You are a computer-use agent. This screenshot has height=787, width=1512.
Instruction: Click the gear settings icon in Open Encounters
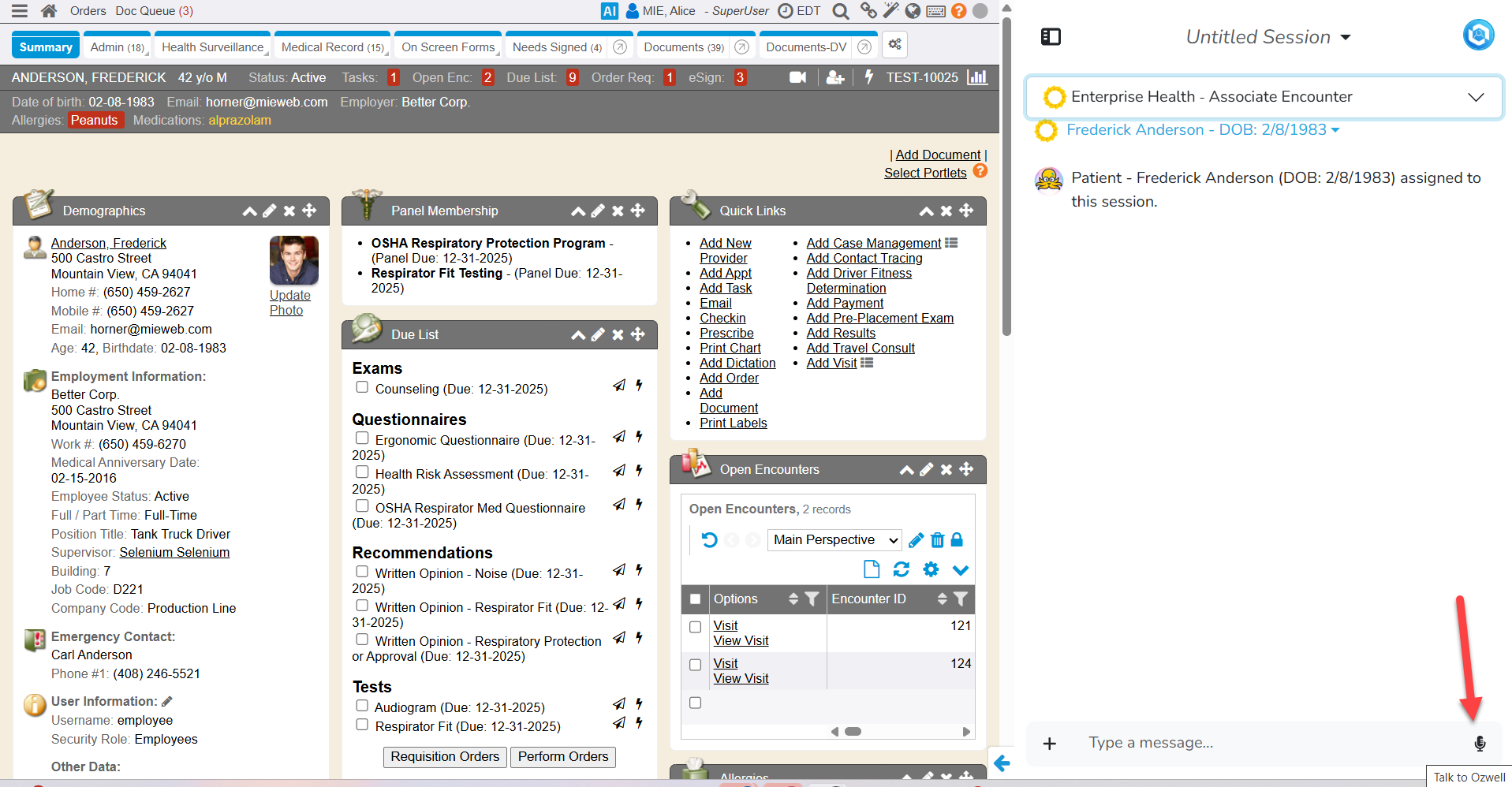click(931, 569)
